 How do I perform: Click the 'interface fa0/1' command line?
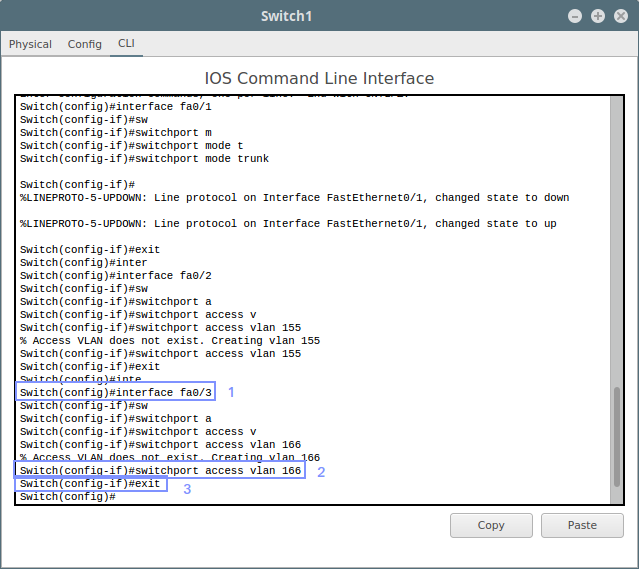tap(116, 107)
